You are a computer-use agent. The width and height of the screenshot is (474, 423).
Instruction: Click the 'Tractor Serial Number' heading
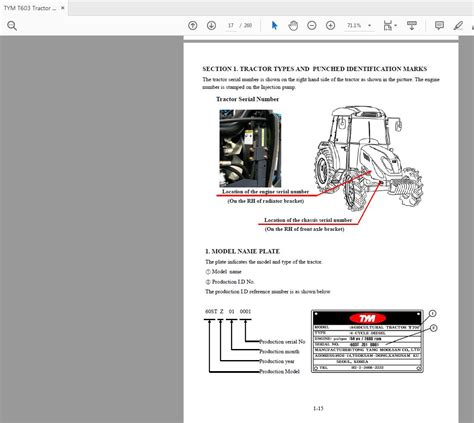coord(247,99)
